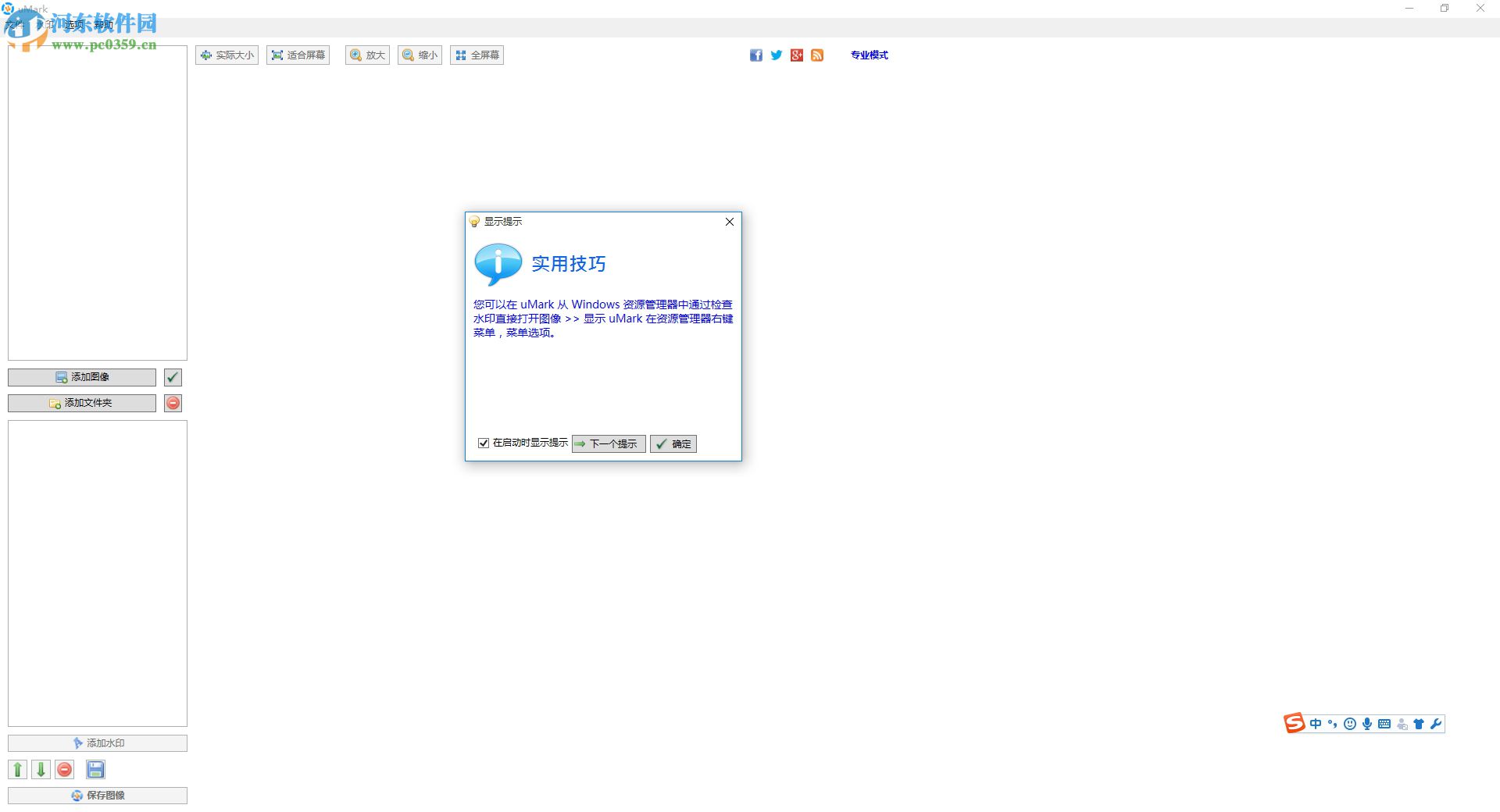This screenshot has width=1500, height=812.
Task: Zoom in using the 放大 magnifier icon
Action: (x=366, y=55)
